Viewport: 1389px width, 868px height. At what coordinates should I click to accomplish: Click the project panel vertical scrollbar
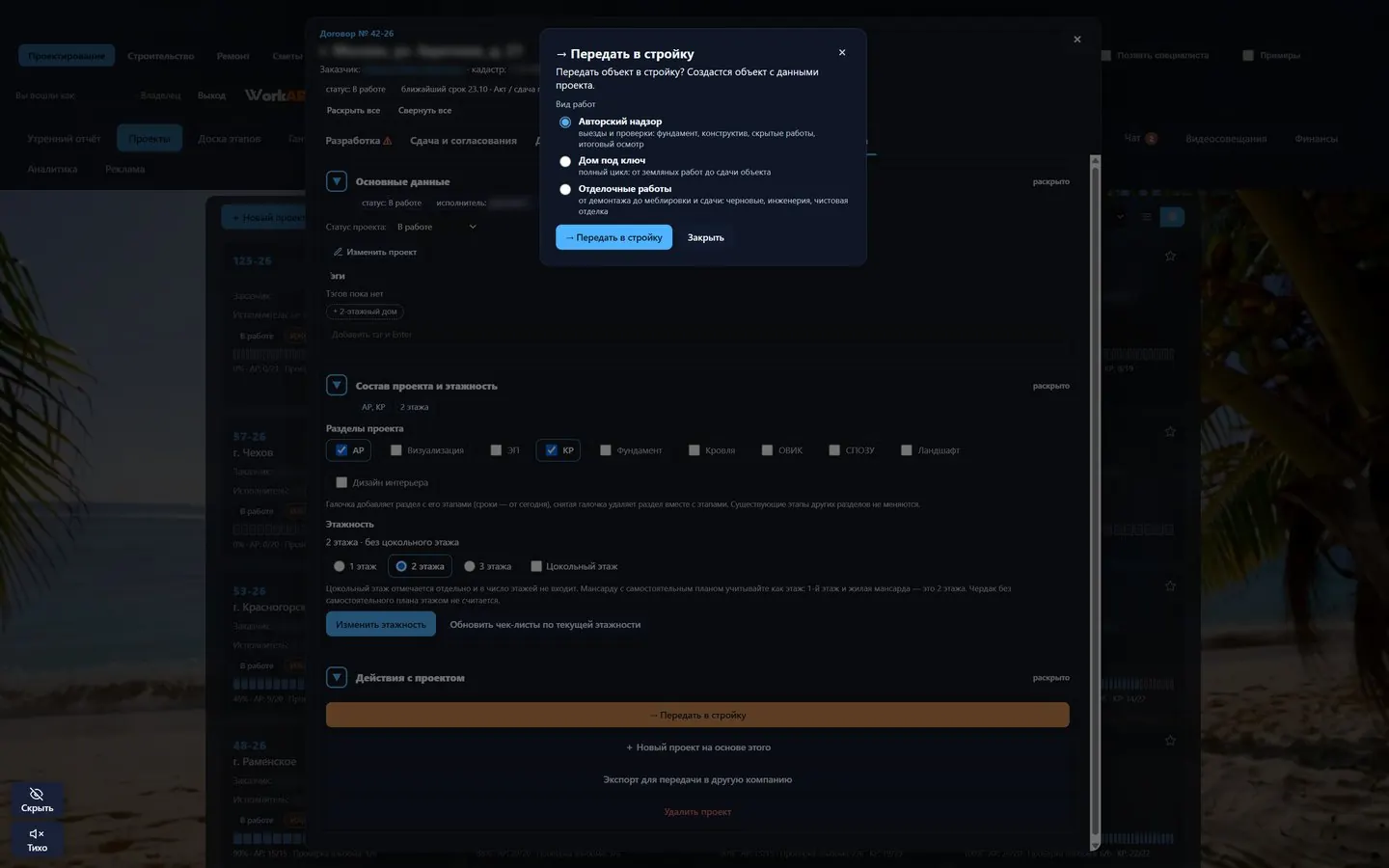[1095, 502]
